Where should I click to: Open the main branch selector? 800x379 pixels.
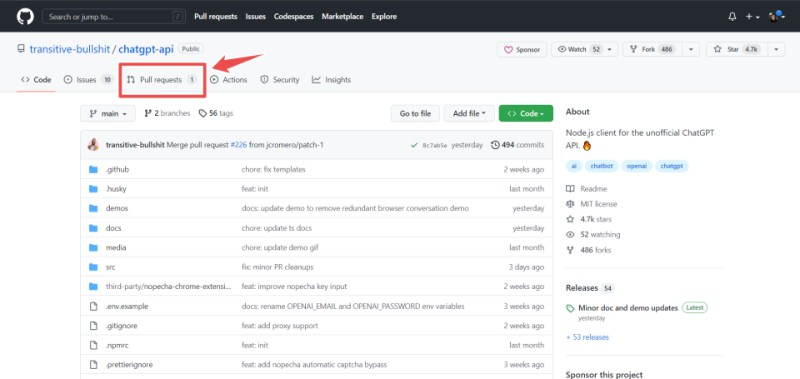coord(108,113)
